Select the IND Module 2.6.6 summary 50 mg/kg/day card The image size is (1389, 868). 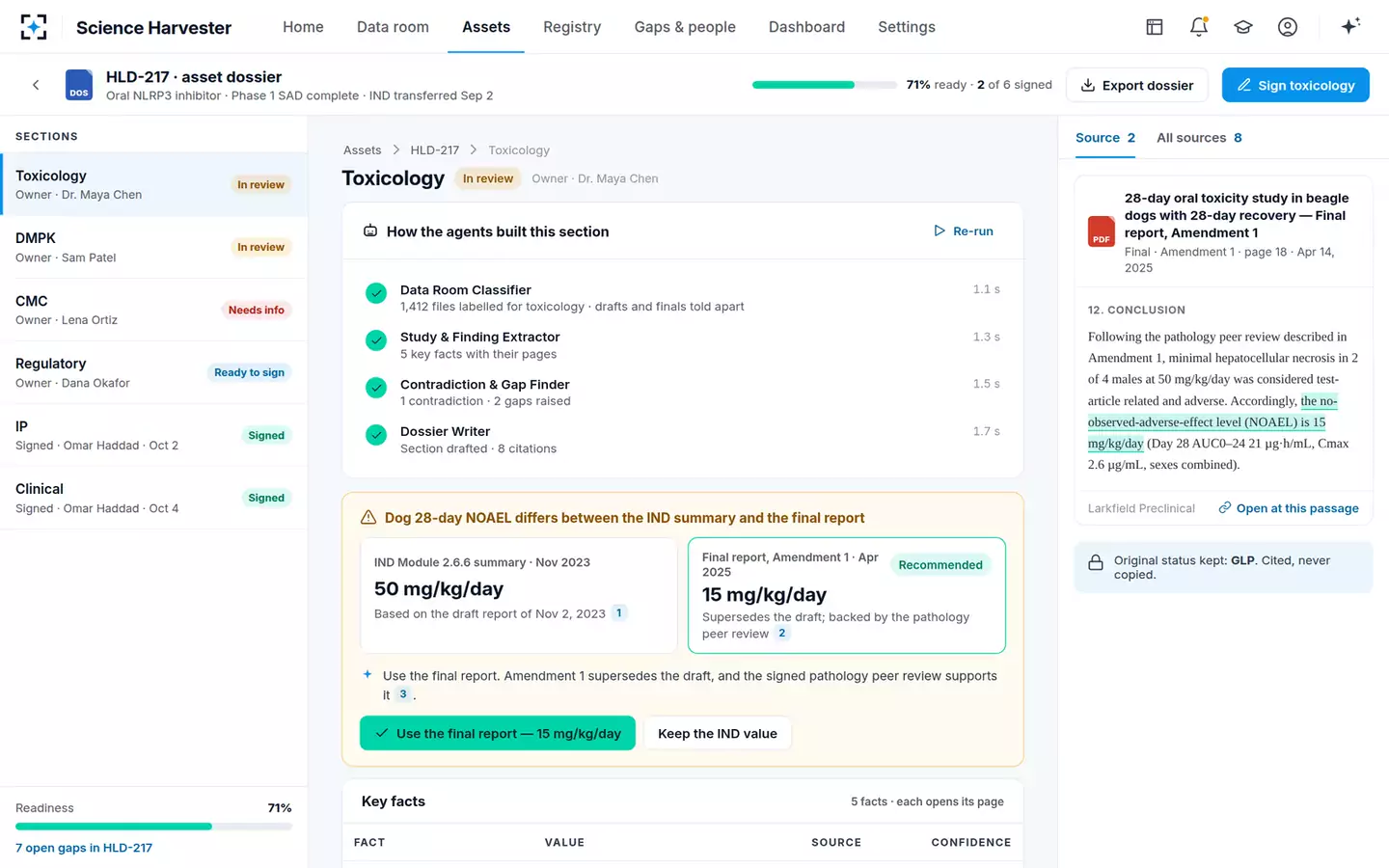click(519, 595)
